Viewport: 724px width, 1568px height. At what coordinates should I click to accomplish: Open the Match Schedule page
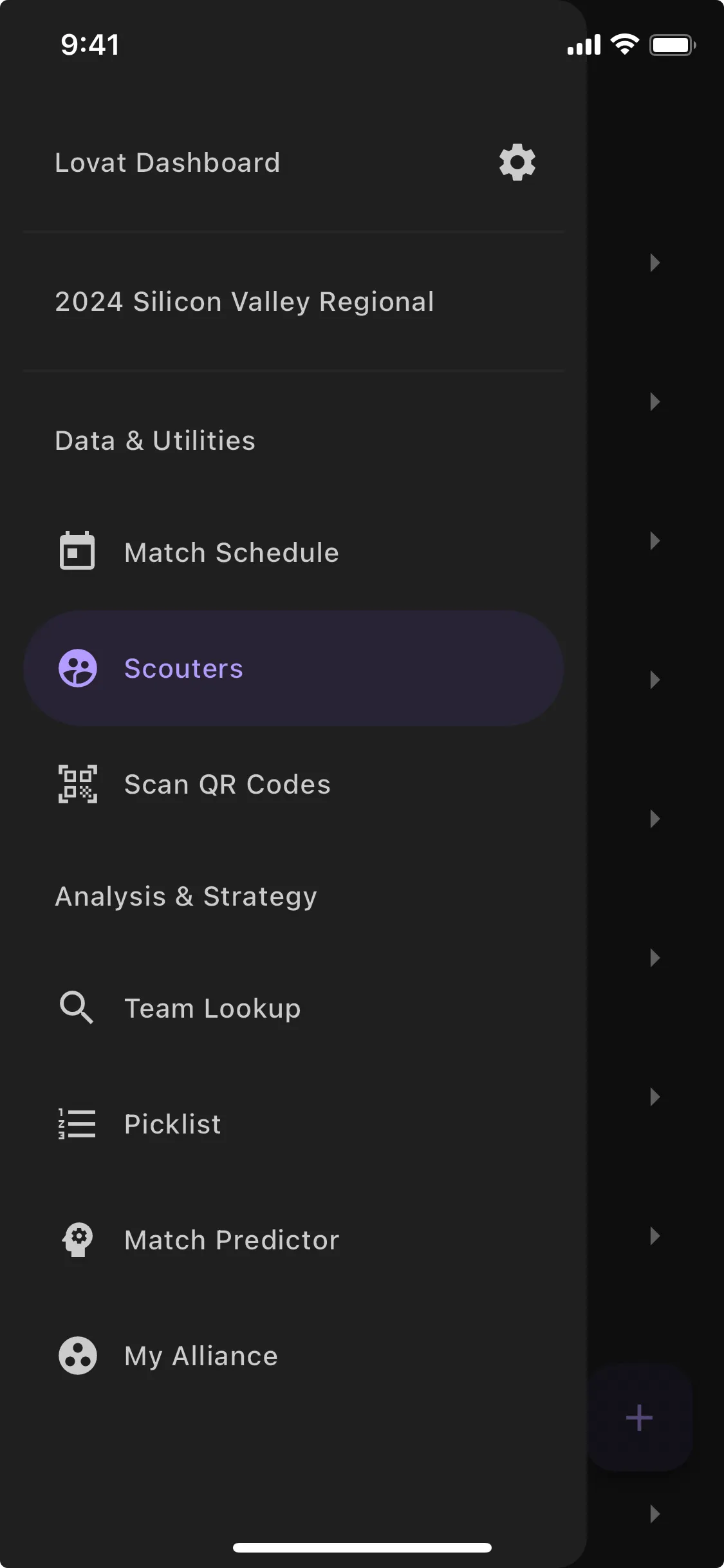pyautogui.click(x=231, y=553)
